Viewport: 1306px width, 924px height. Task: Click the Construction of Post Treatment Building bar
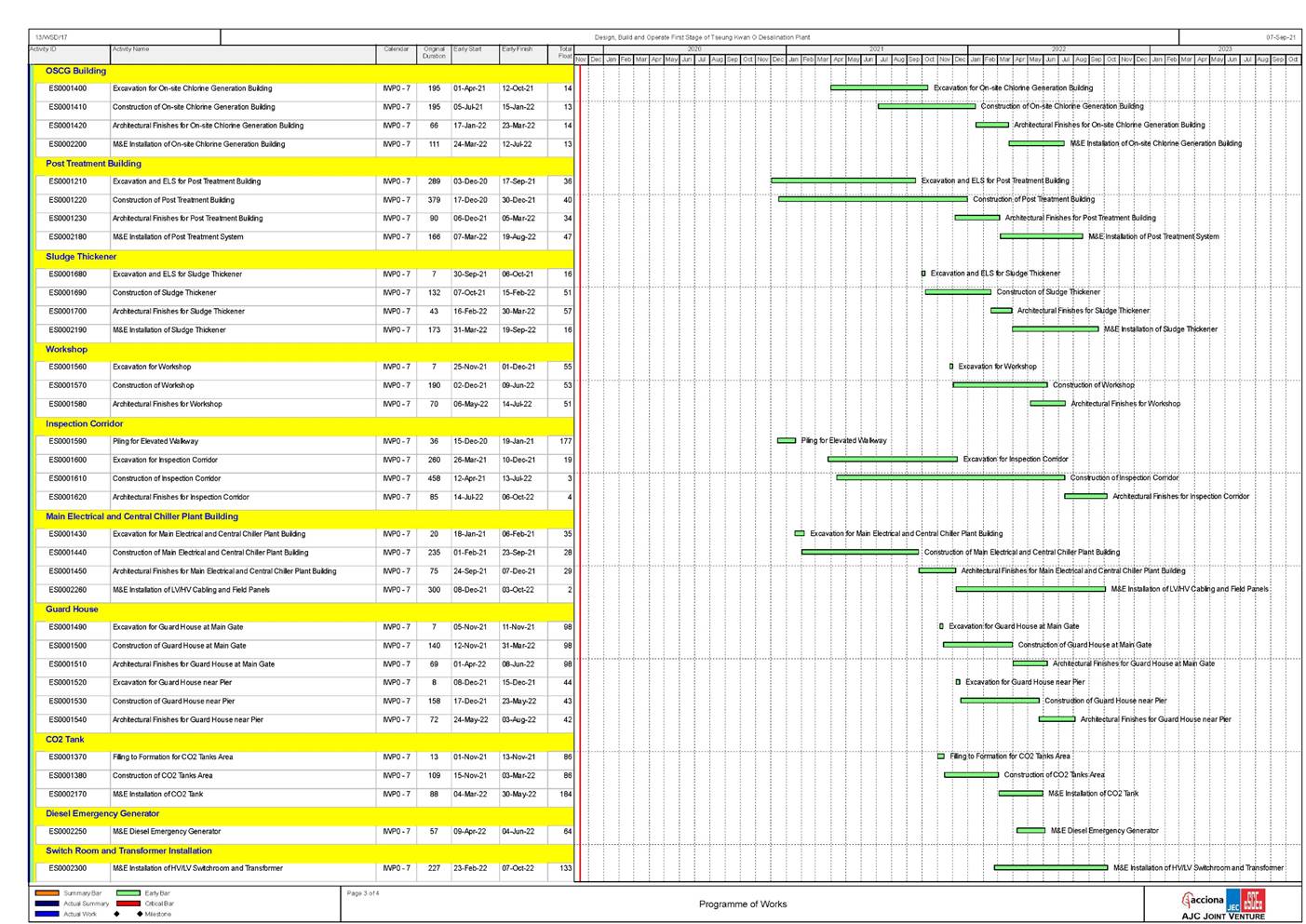(x=872, y=199)
